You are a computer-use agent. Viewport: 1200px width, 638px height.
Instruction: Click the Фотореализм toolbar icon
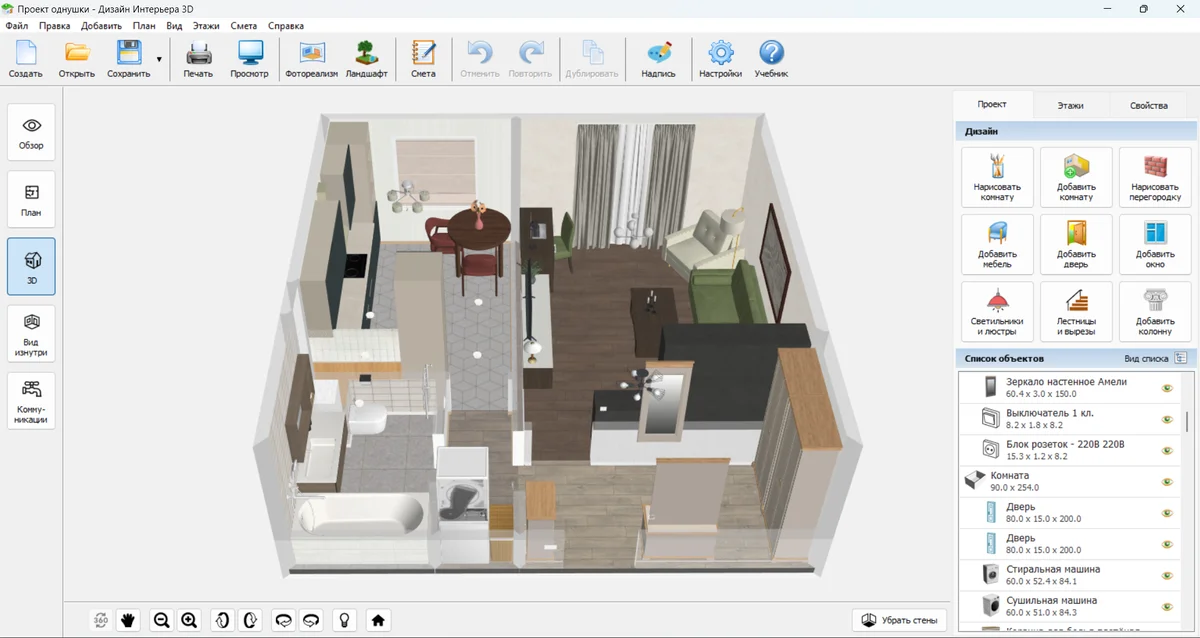[x=312, y=59]
